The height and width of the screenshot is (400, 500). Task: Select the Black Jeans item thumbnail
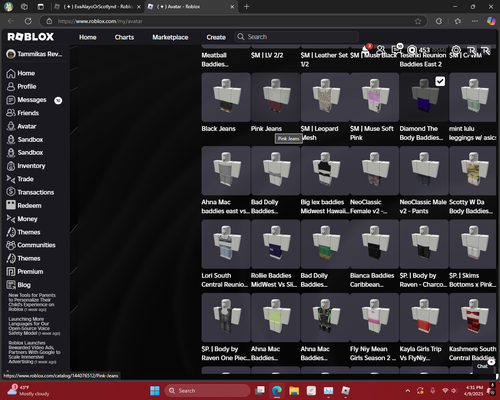coord(226,97)
